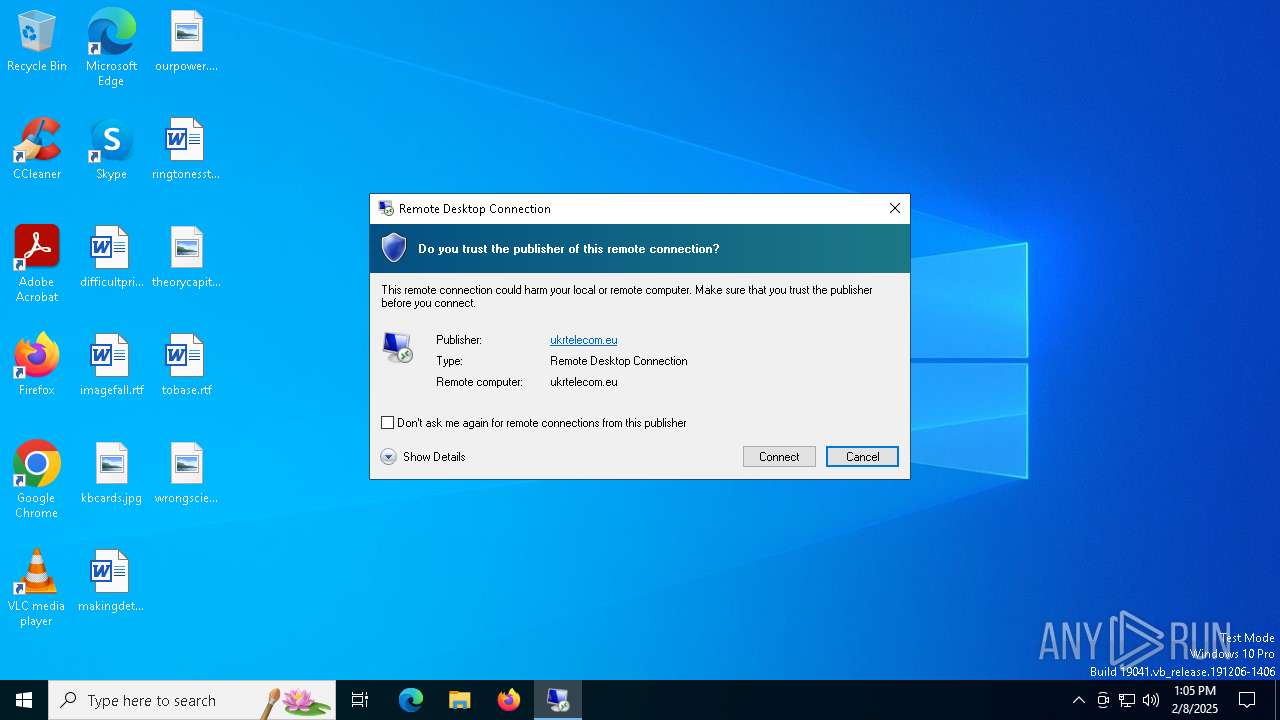Open the ukrtelecom.eu publisher link
The height and width of the screenshot is (720, 1280).
[x=584, y=340]
